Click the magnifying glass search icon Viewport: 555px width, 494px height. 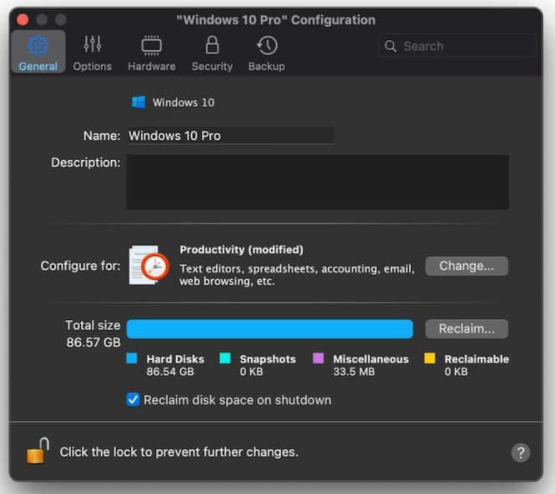coord(390,46)
